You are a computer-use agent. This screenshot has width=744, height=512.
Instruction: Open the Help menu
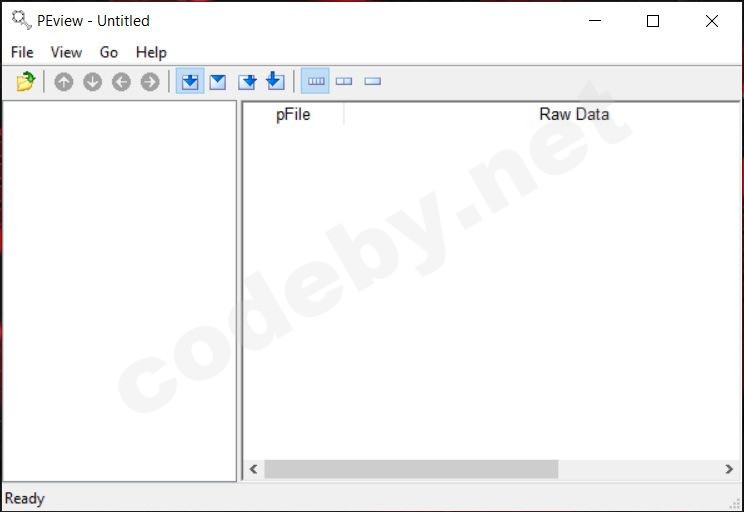pos(151,52)
